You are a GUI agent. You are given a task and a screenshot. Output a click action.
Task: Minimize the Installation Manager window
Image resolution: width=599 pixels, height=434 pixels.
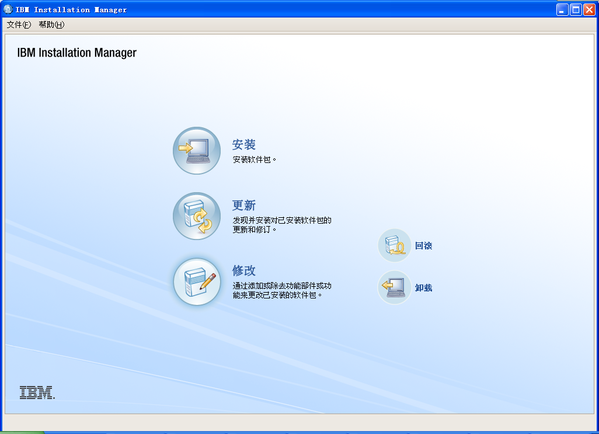click(562, 10)
